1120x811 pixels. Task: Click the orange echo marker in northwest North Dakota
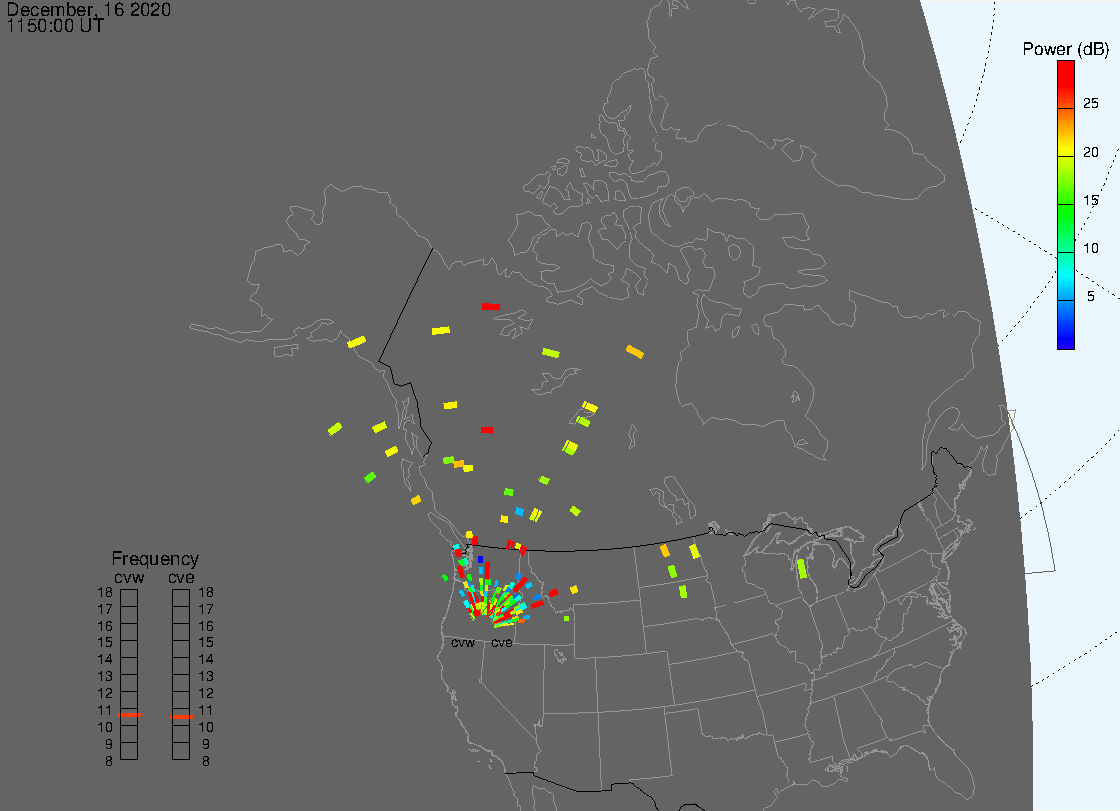click(665, 551)
